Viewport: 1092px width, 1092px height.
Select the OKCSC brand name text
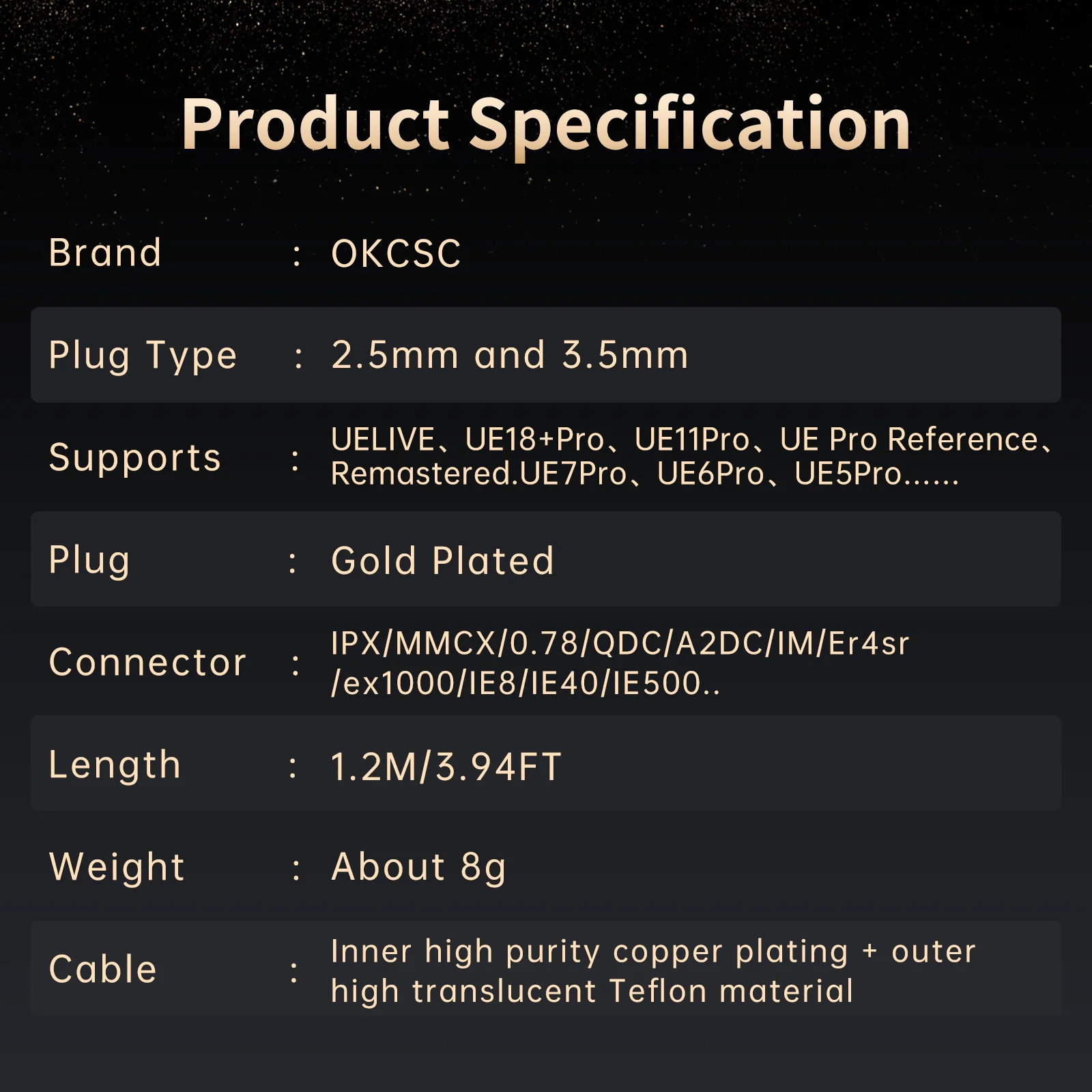coord(396,254)
